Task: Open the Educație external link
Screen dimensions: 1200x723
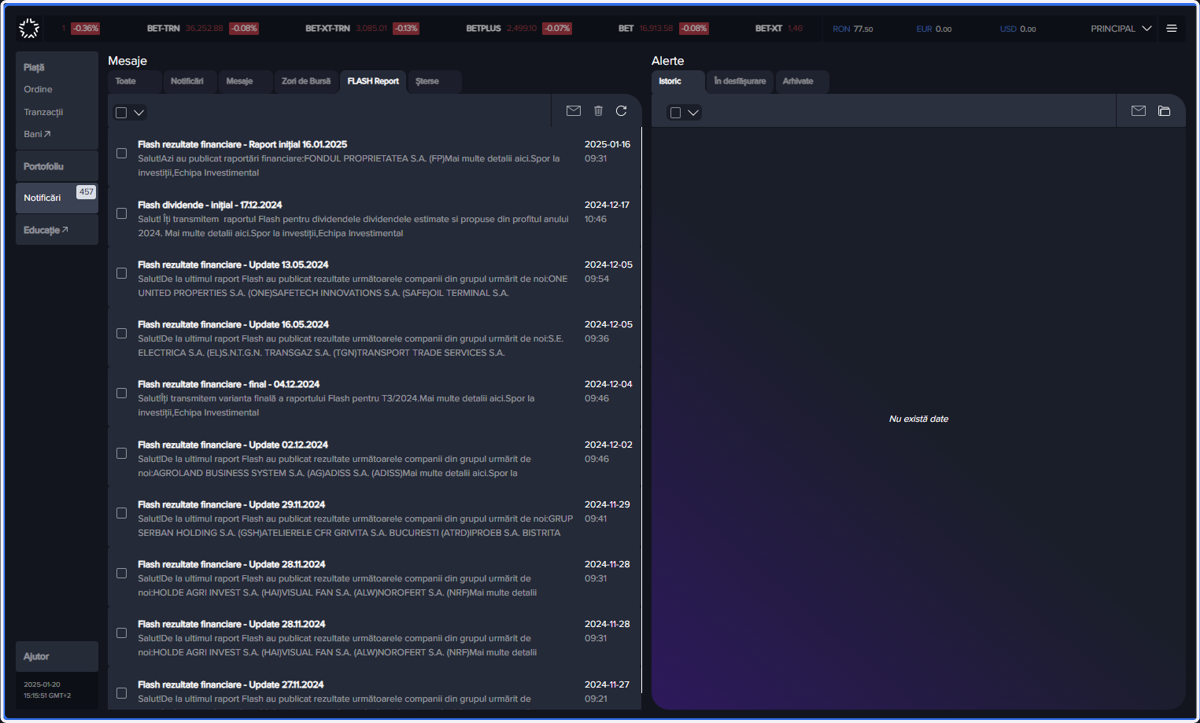Action: 46,230
